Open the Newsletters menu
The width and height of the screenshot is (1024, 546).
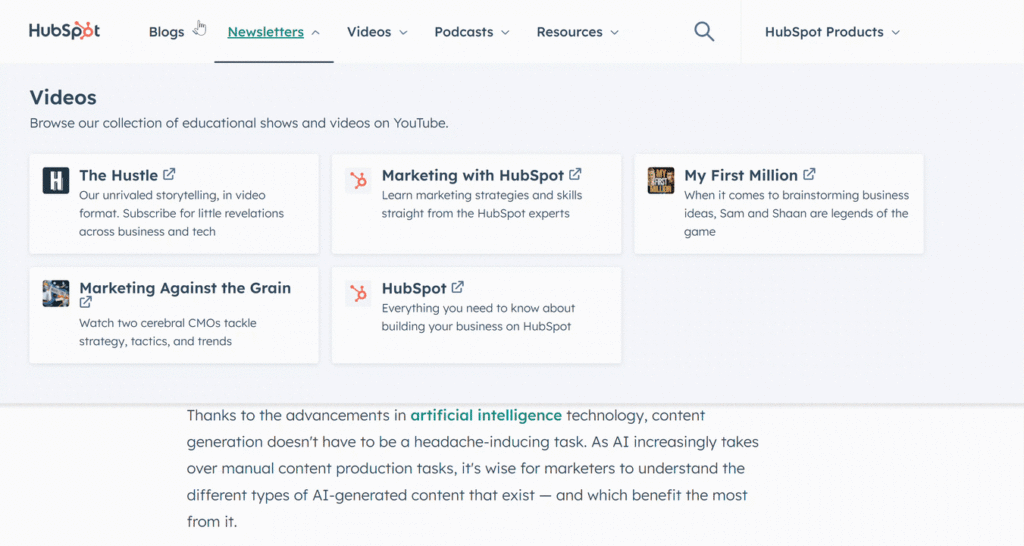[265, 32]
